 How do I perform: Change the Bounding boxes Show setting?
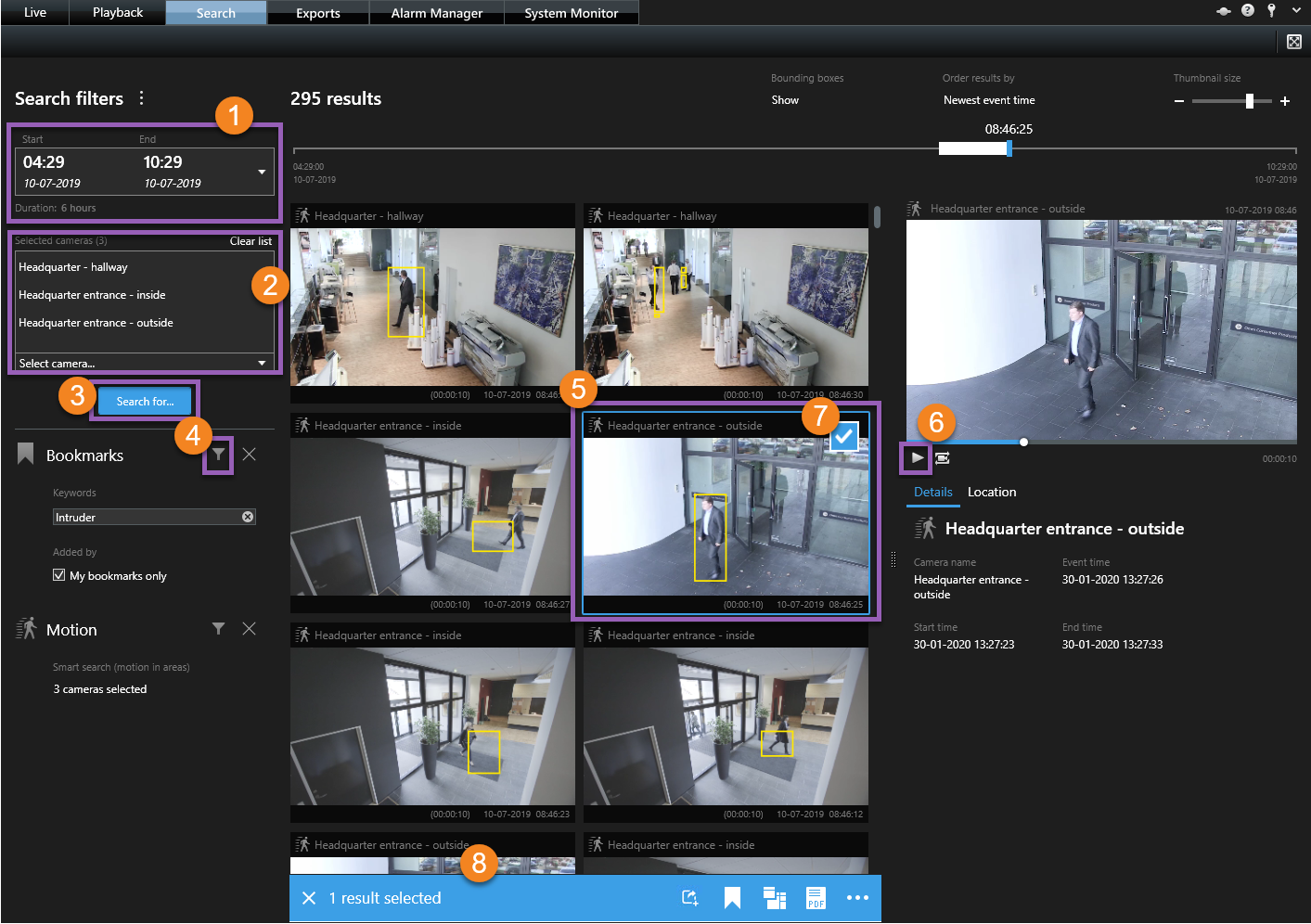tap(785, 100)
